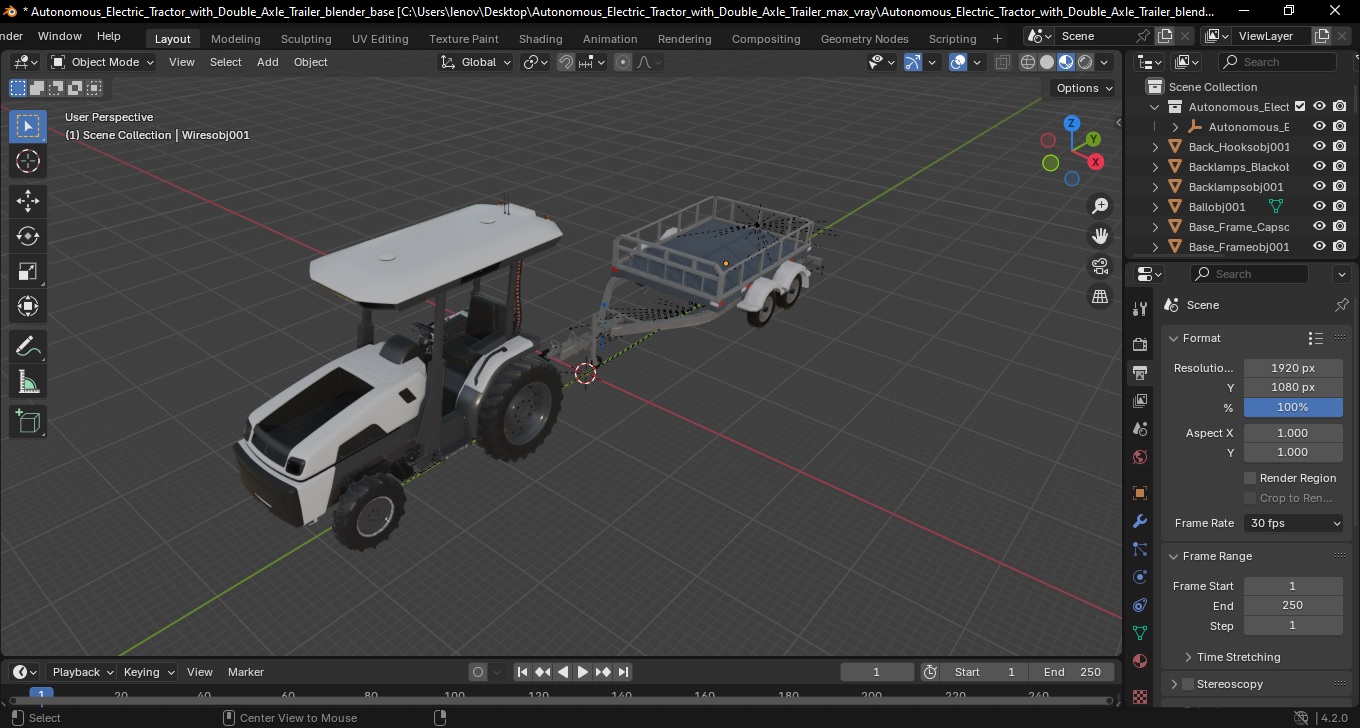Image resolution: width=1360 pixels, height=728 pixels.
Task: Select the Scale tool
Action: [x=28, y=271]
